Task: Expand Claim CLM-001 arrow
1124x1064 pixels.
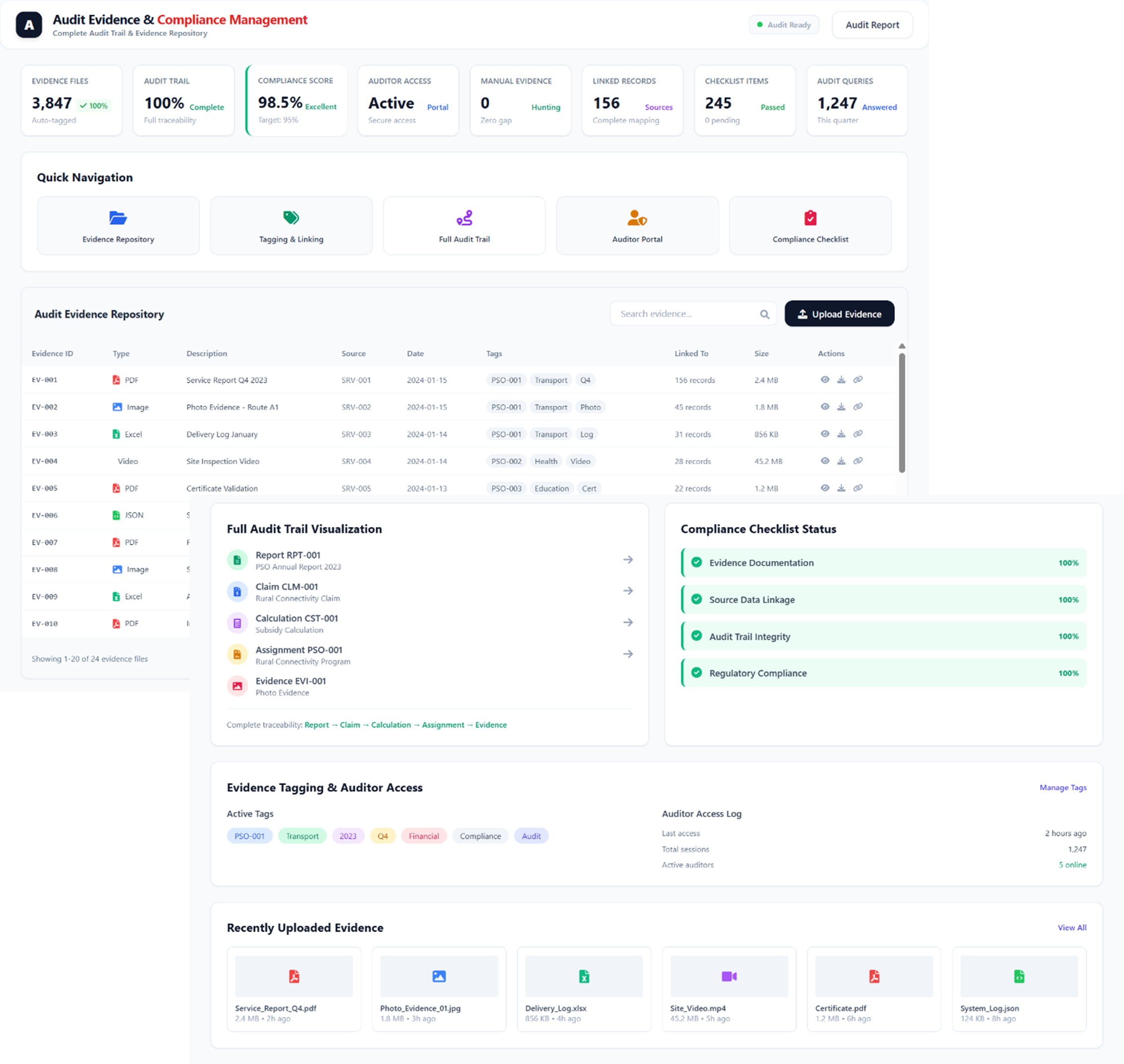Action: (628, 591)
